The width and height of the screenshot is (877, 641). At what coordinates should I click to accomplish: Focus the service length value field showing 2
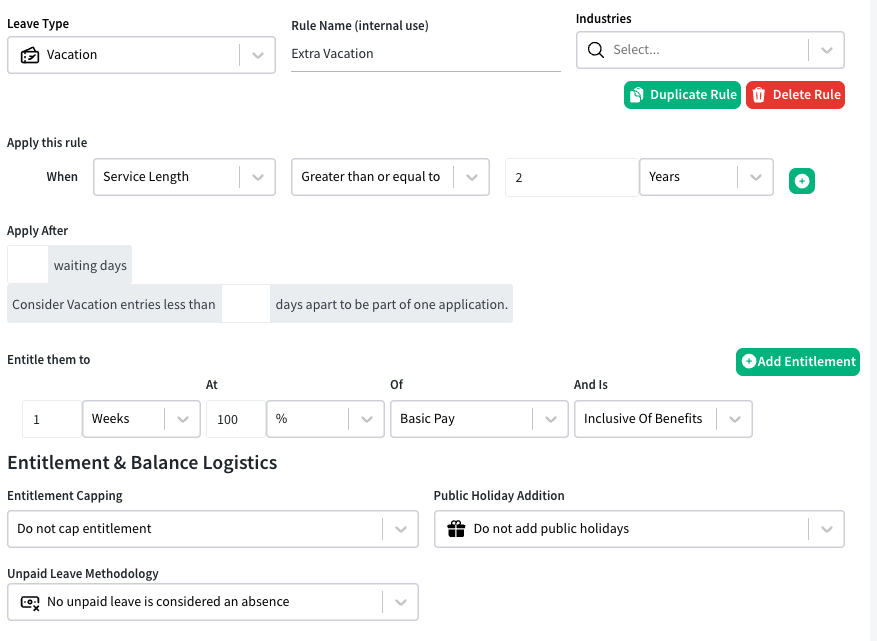coord(572,177)
